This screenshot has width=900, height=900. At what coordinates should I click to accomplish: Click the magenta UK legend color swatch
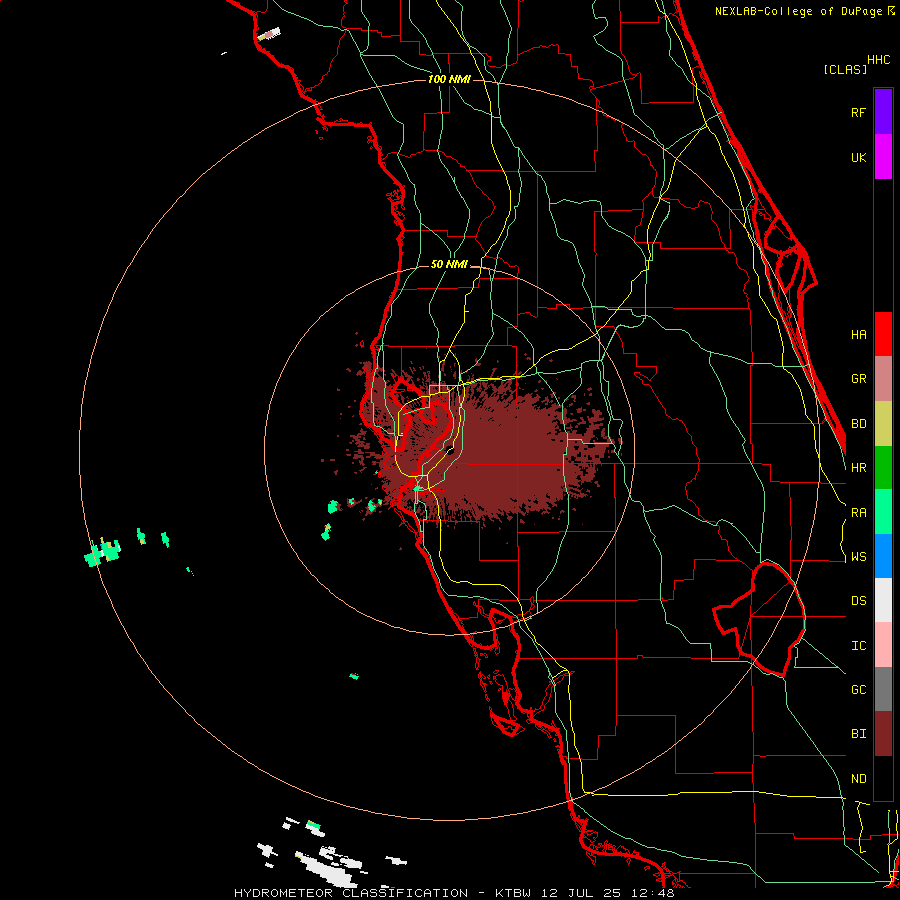pos(883,157)
